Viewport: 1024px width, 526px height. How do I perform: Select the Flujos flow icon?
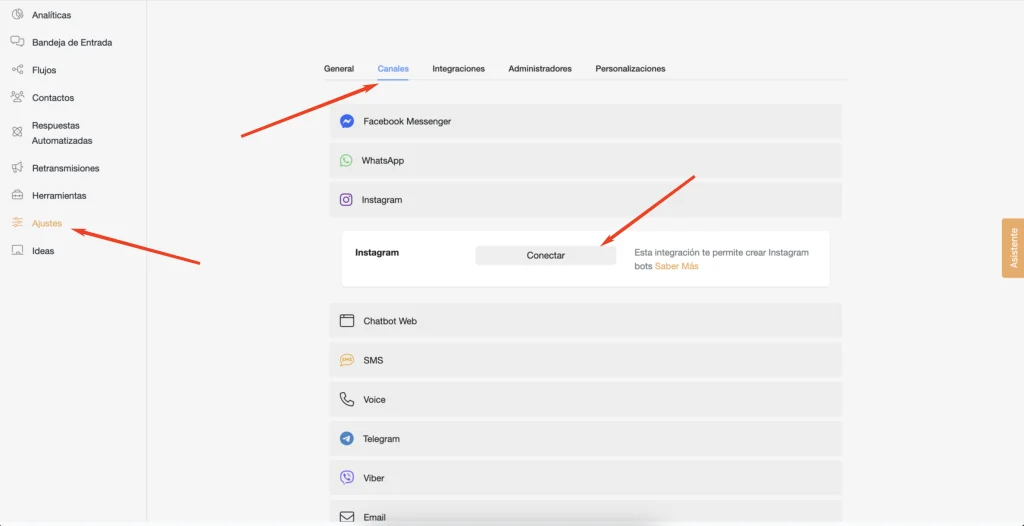point(18,69)
